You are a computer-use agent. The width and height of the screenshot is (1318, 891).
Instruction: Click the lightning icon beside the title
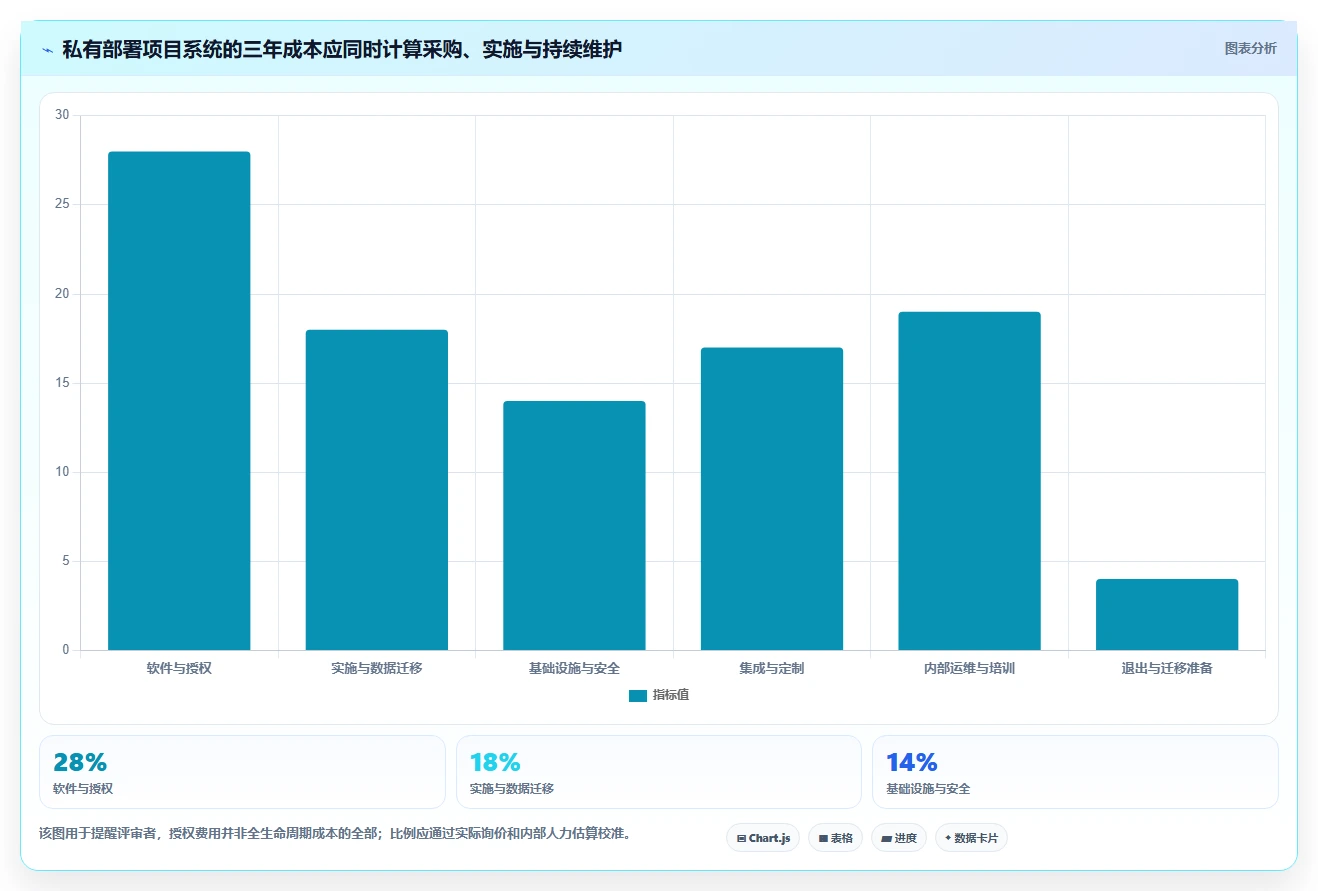(47, 49)
